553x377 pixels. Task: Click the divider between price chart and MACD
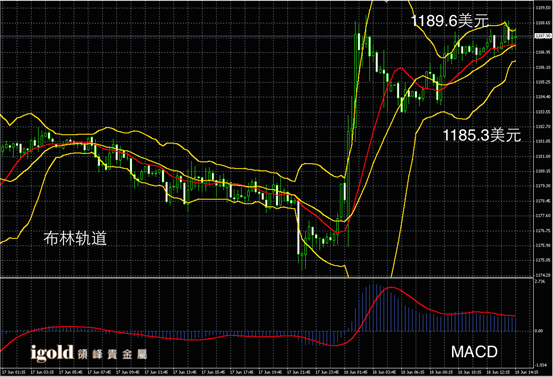(267, 278)
